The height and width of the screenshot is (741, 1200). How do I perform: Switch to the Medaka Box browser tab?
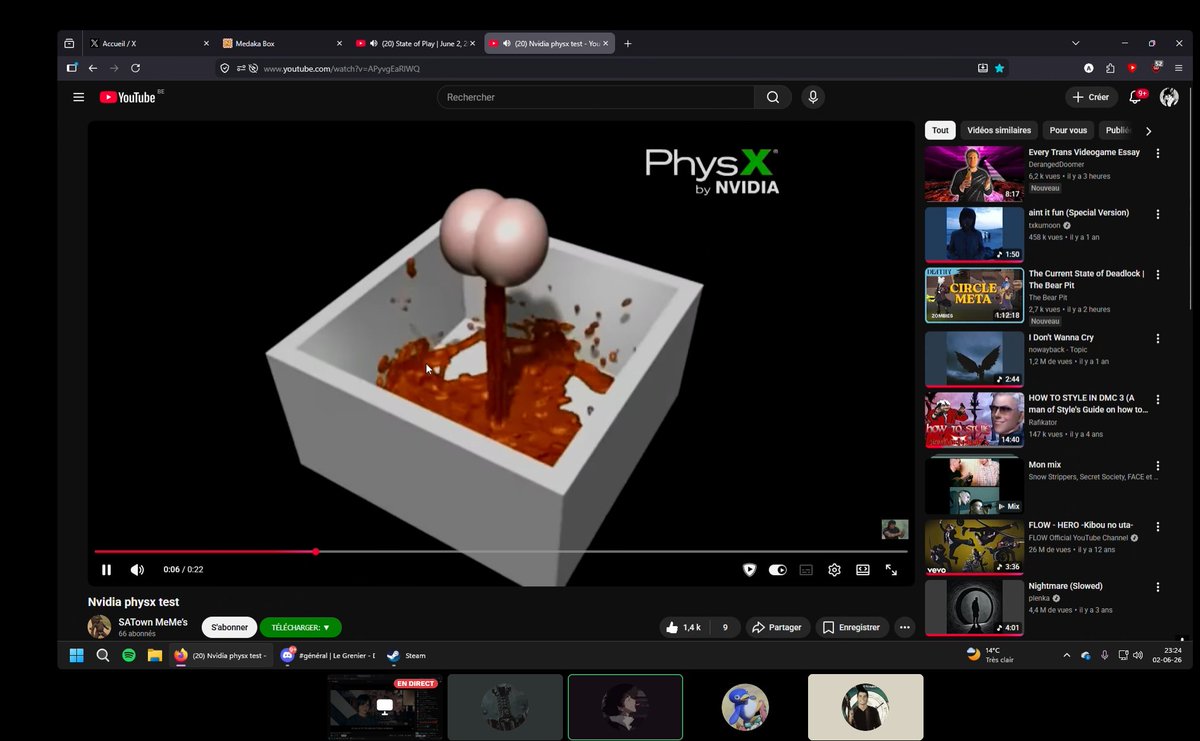[281, 44]
